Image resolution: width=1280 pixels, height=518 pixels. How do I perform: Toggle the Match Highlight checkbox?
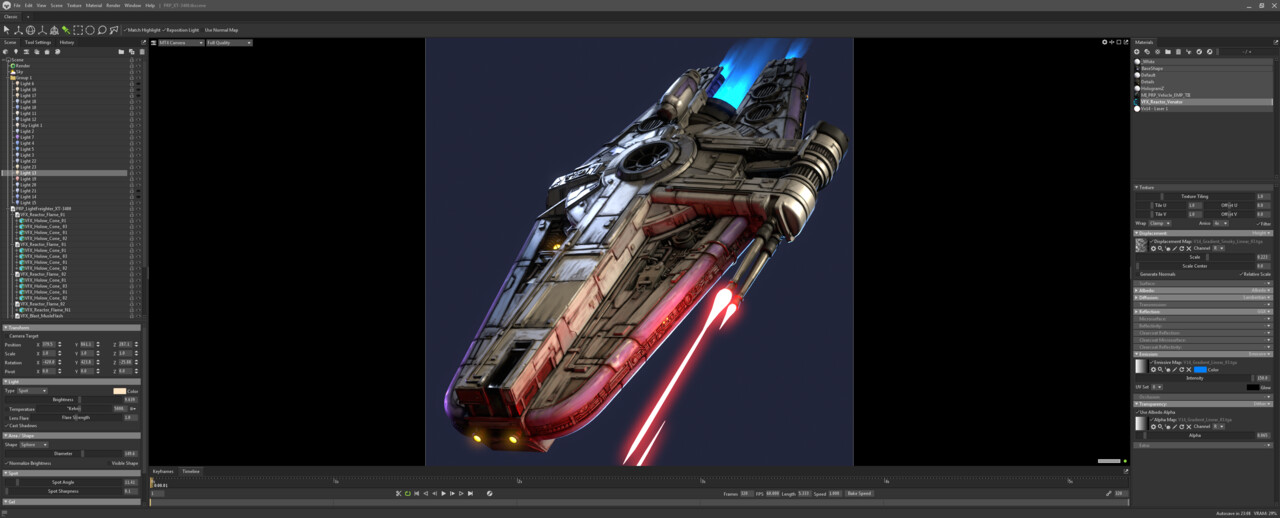tap(143, 30)
